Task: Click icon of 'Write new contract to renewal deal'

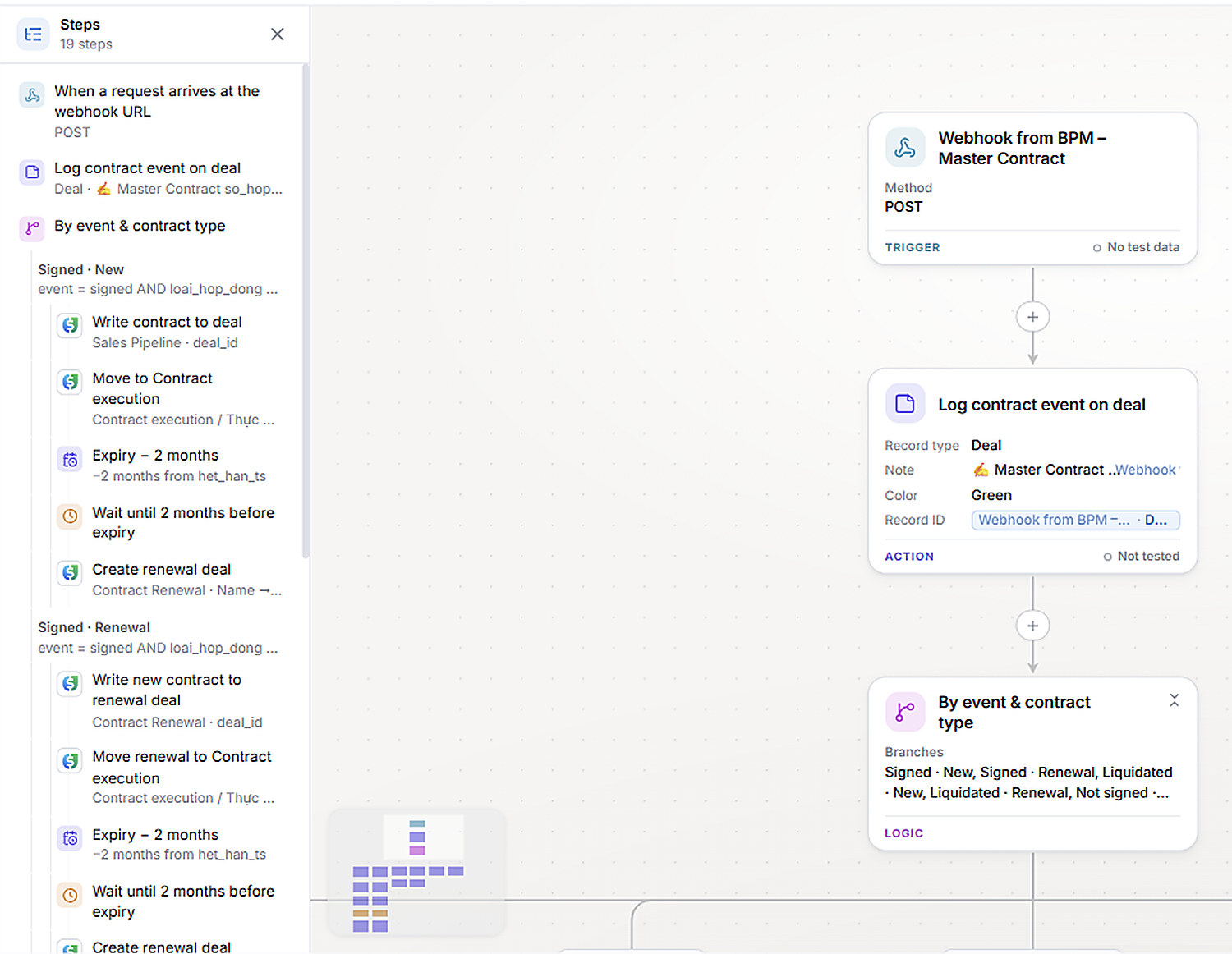Action: pyautogui.click(x=71, y=683)
